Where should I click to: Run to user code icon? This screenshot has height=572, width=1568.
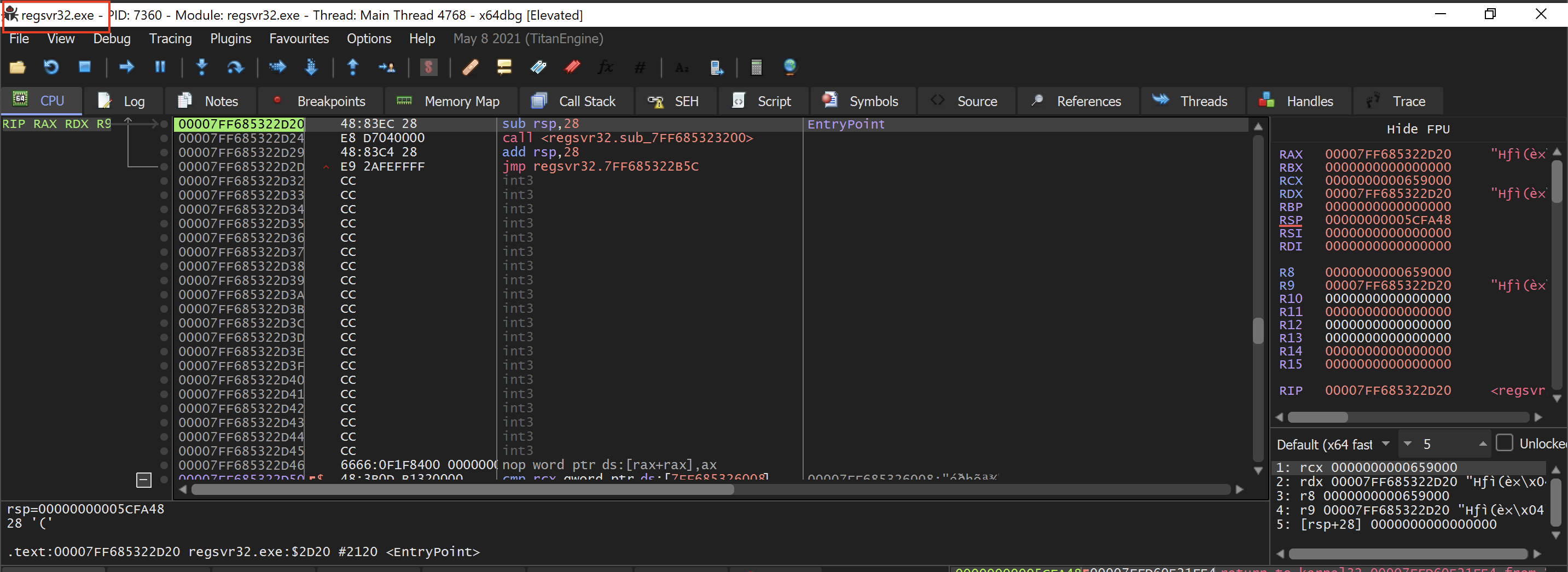coord(386,67)
